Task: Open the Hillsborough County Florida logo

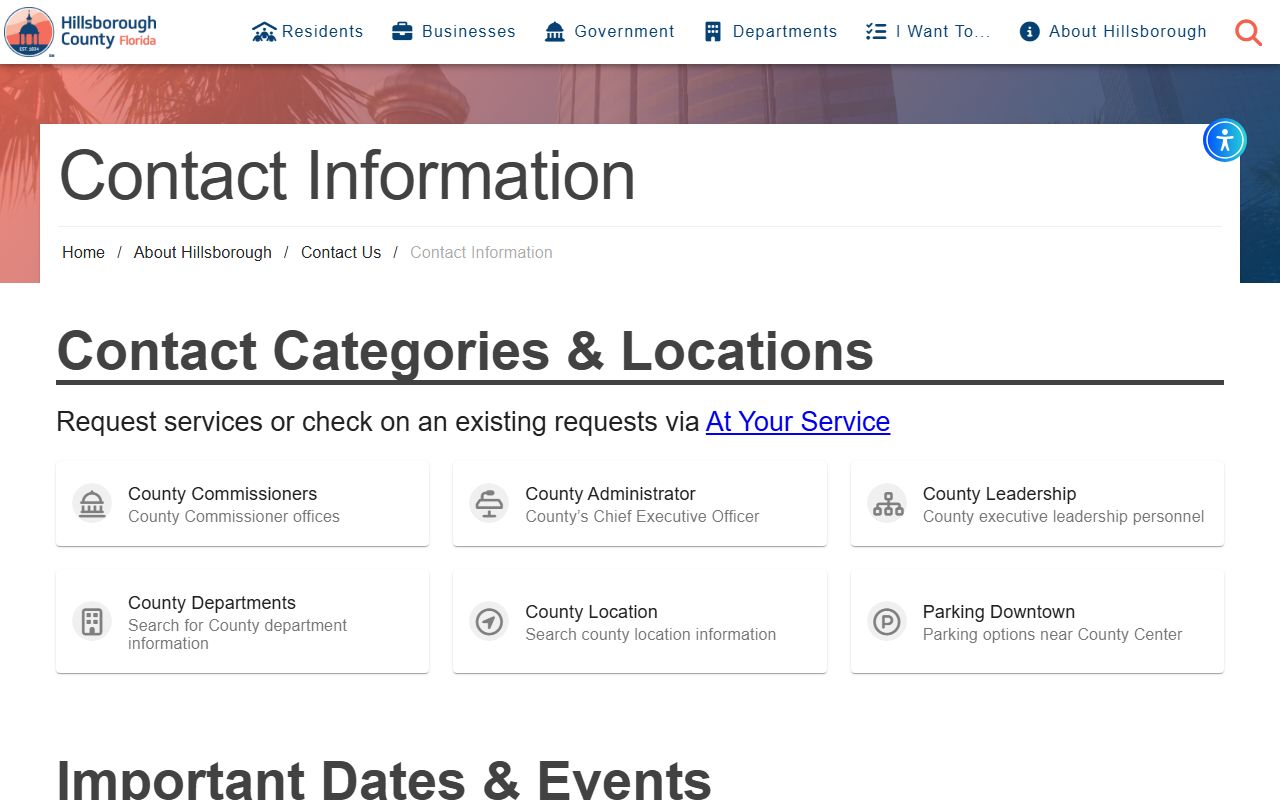Action: click(x=82, y=32)
